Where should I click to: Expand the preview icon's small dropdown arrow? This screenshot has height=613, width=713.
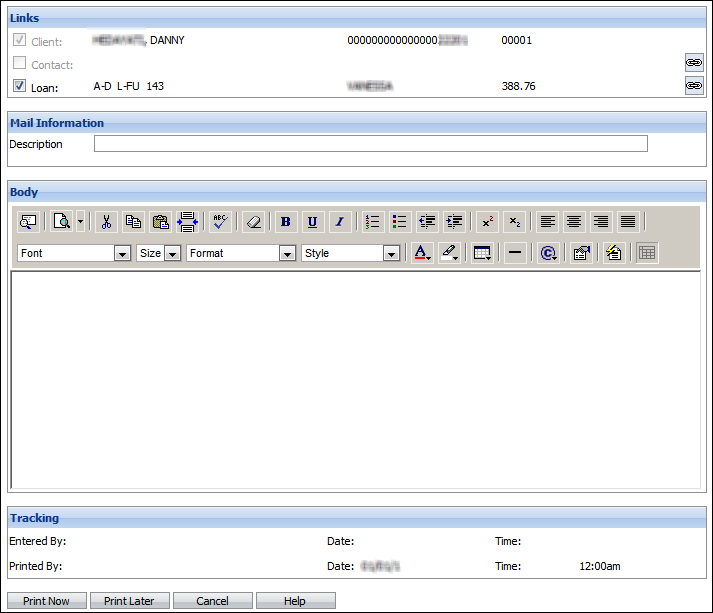(x=80, y=222)
